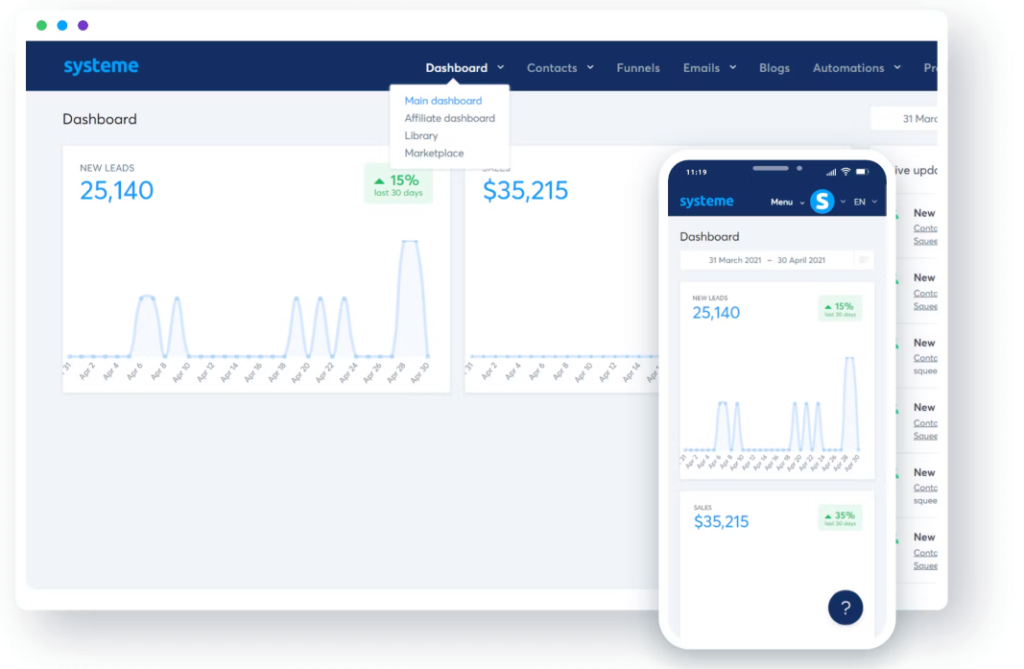Viewport: 1024px width, 669px height.
Task: Open the profile avatar S on the phone
Action: 822,201
